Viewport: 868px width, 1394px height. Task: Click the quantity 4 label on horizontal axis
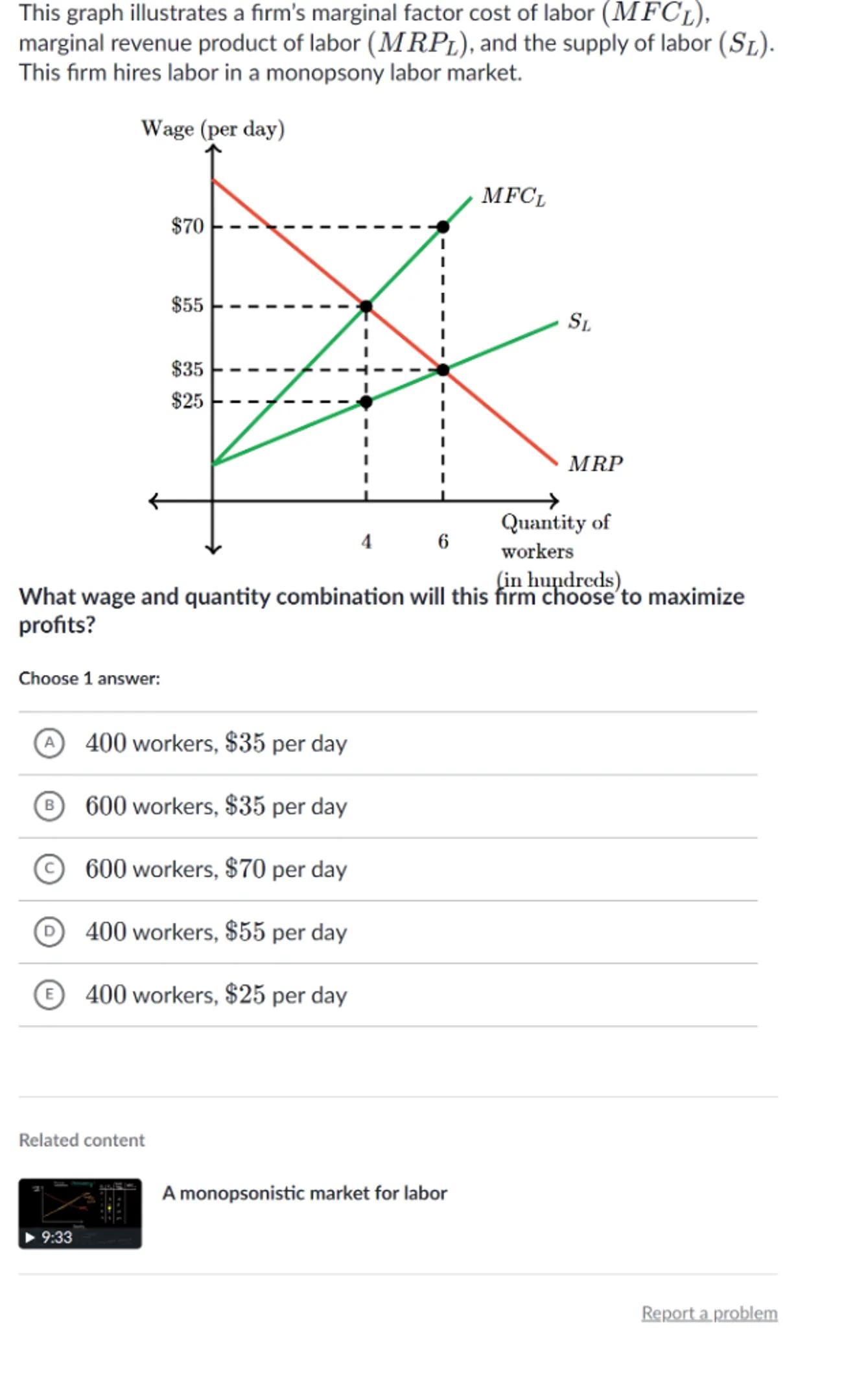click(x=366, y=541)
